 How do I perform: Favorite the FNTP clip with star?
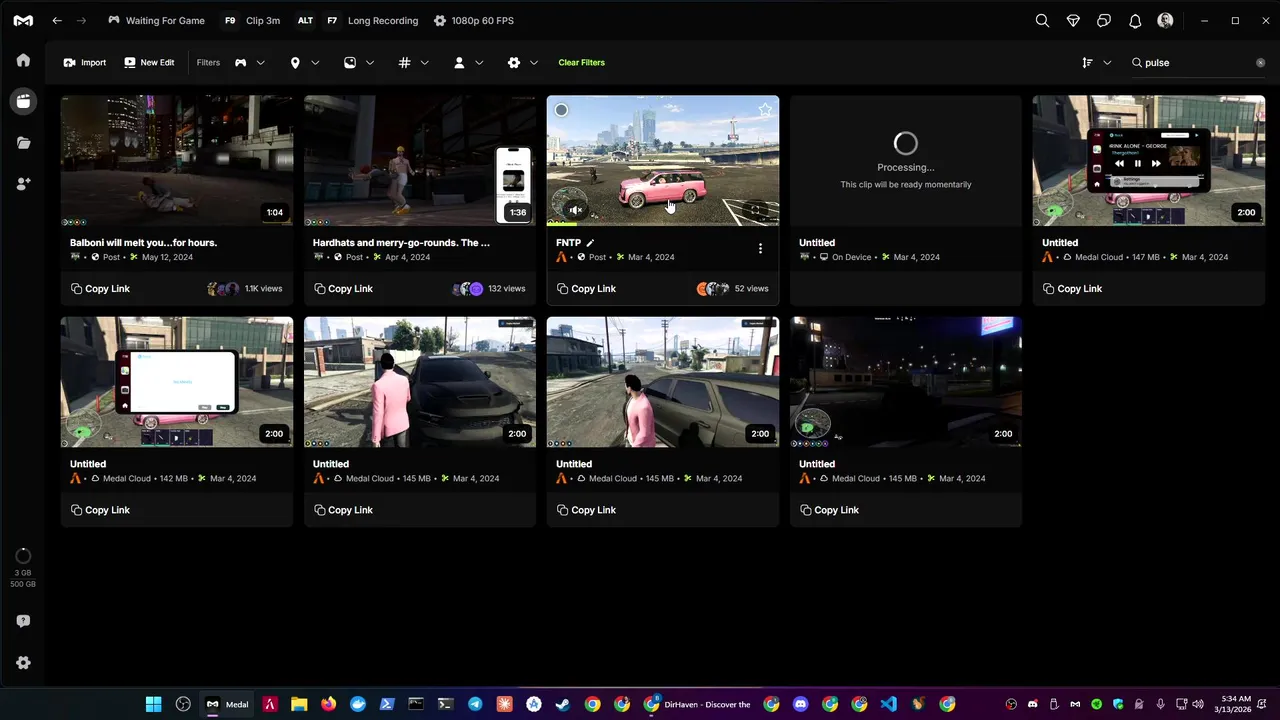pos(765,110)
